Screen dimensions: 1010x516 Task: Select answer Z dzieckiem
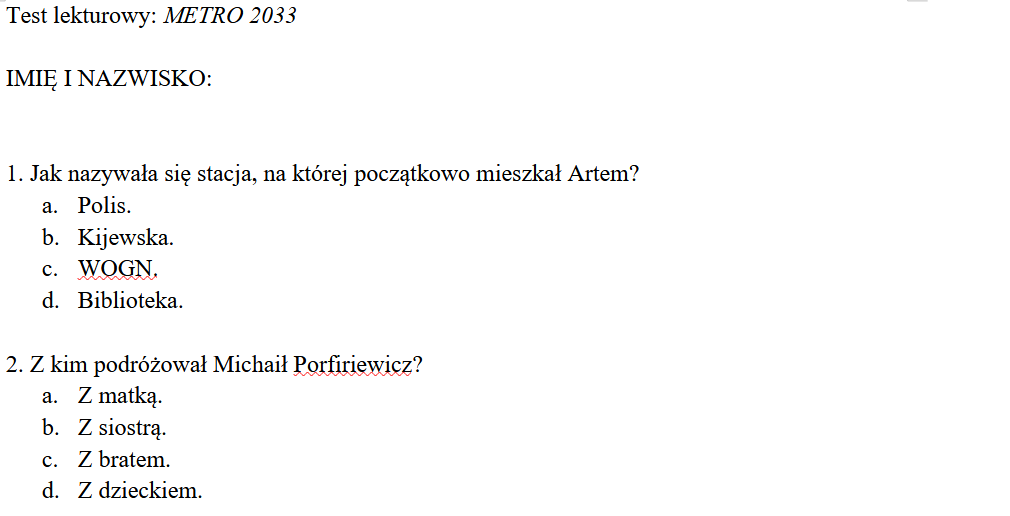pyautogui.click(x=140, y=491)
